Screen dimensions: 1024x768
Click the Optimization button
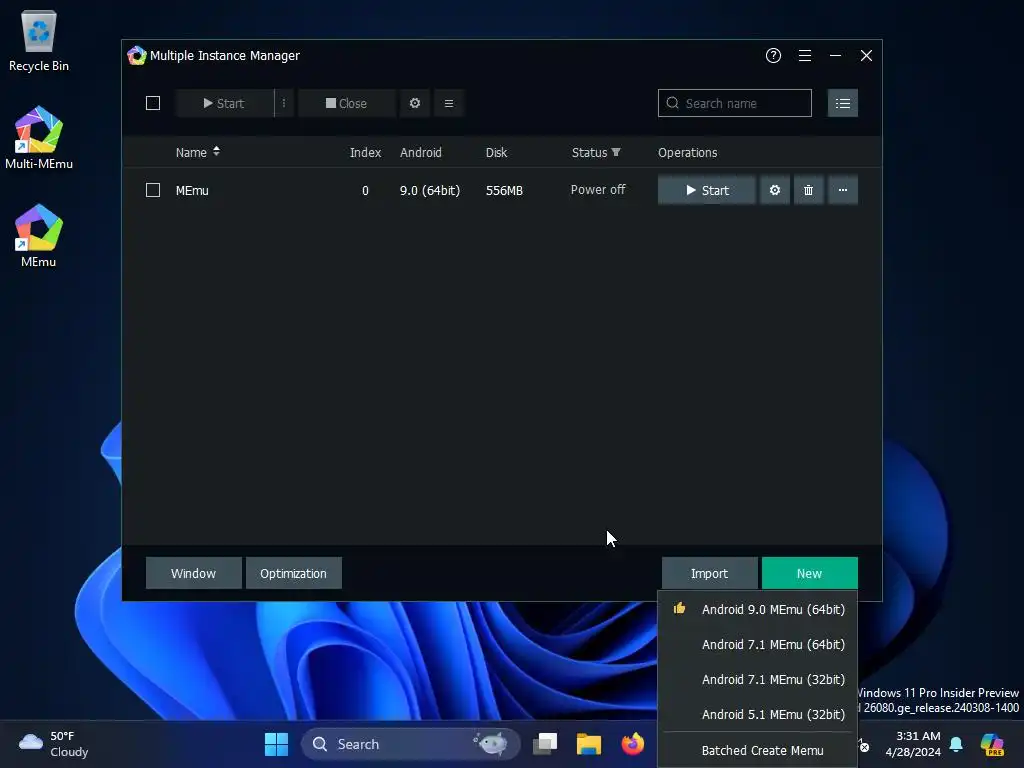point(293,573)
